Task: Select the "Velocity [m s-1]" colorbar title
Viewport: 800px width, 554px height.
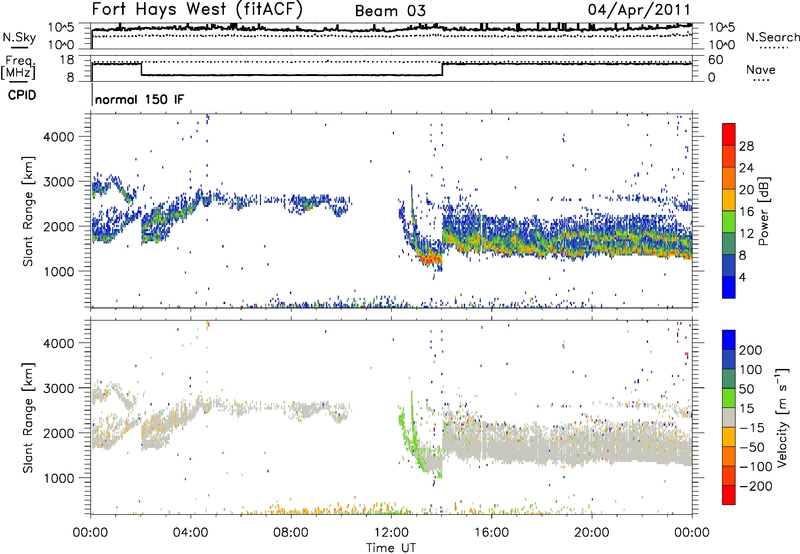Action: tap(783, 417)
